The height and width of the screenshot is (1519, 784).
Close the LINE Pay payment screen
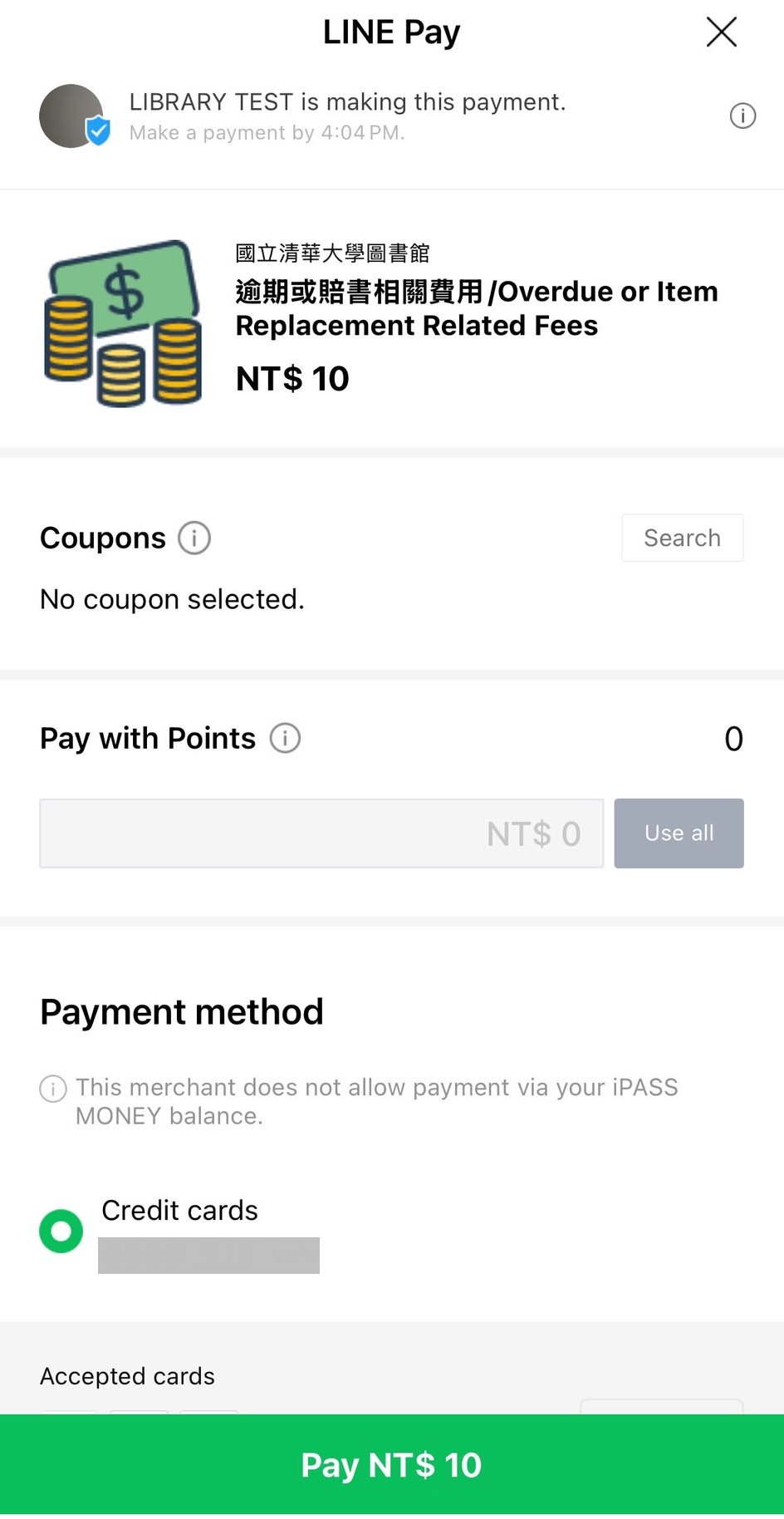(x=721, y=32)
